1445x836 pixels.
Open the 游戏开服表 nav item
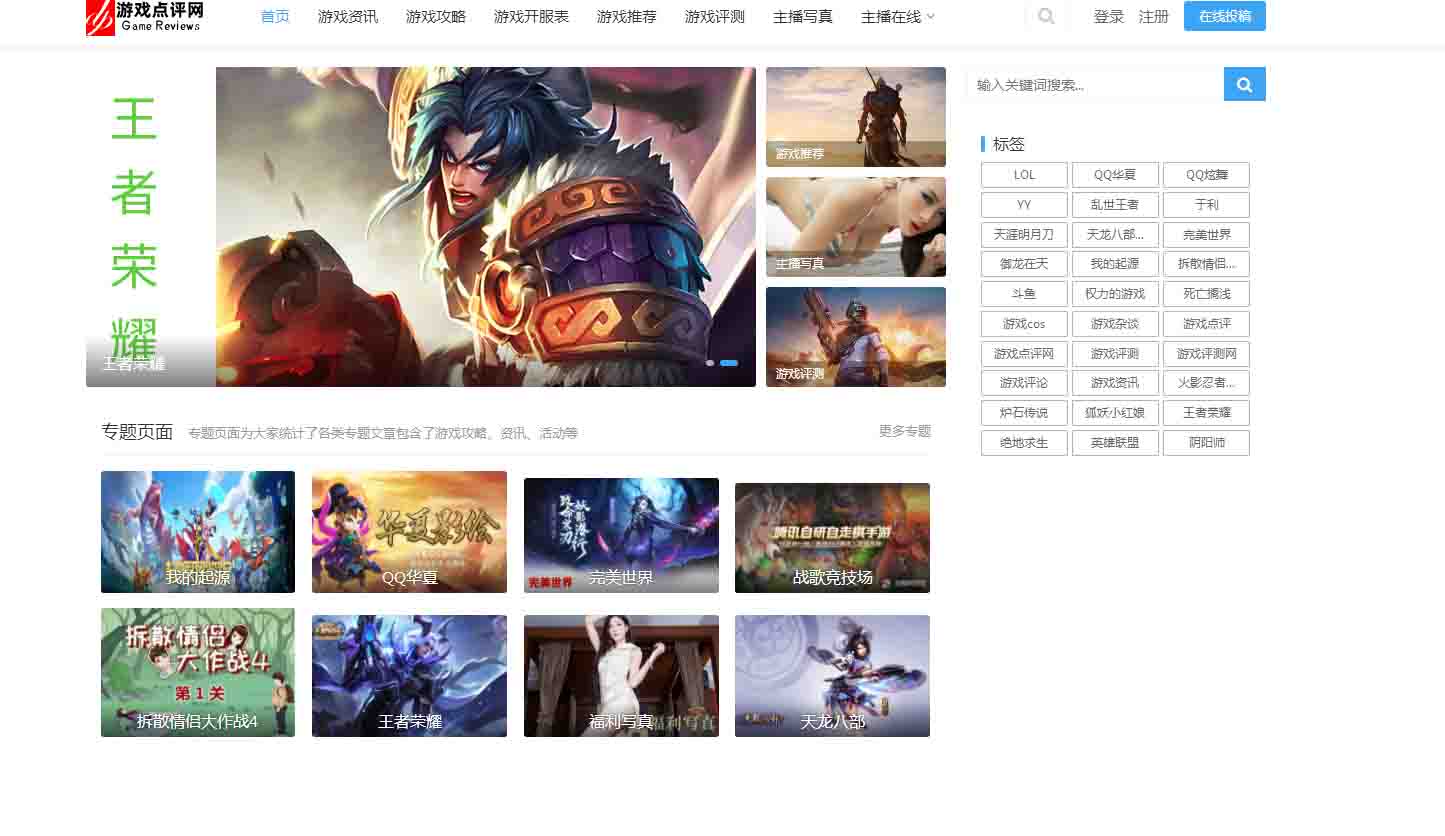point(531,16)
